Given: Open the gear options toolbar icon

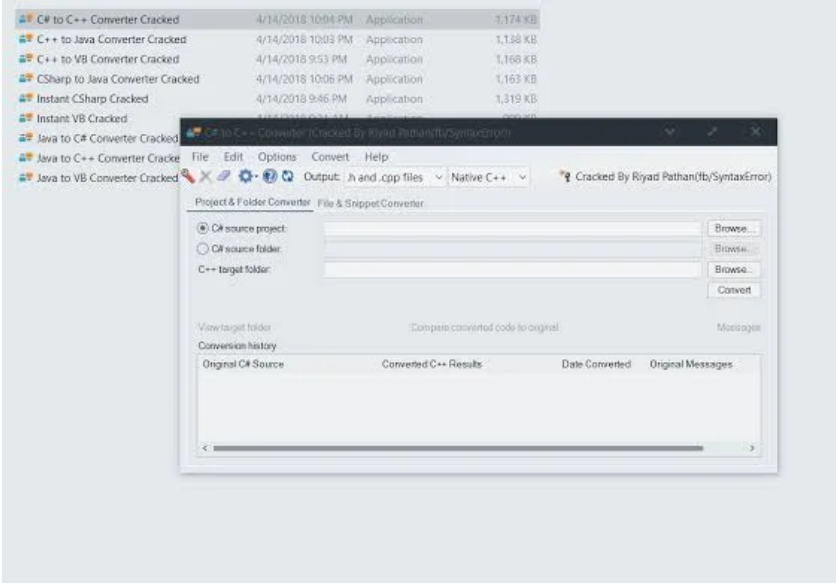Looking at the screenshot, I should click(245, 176).
